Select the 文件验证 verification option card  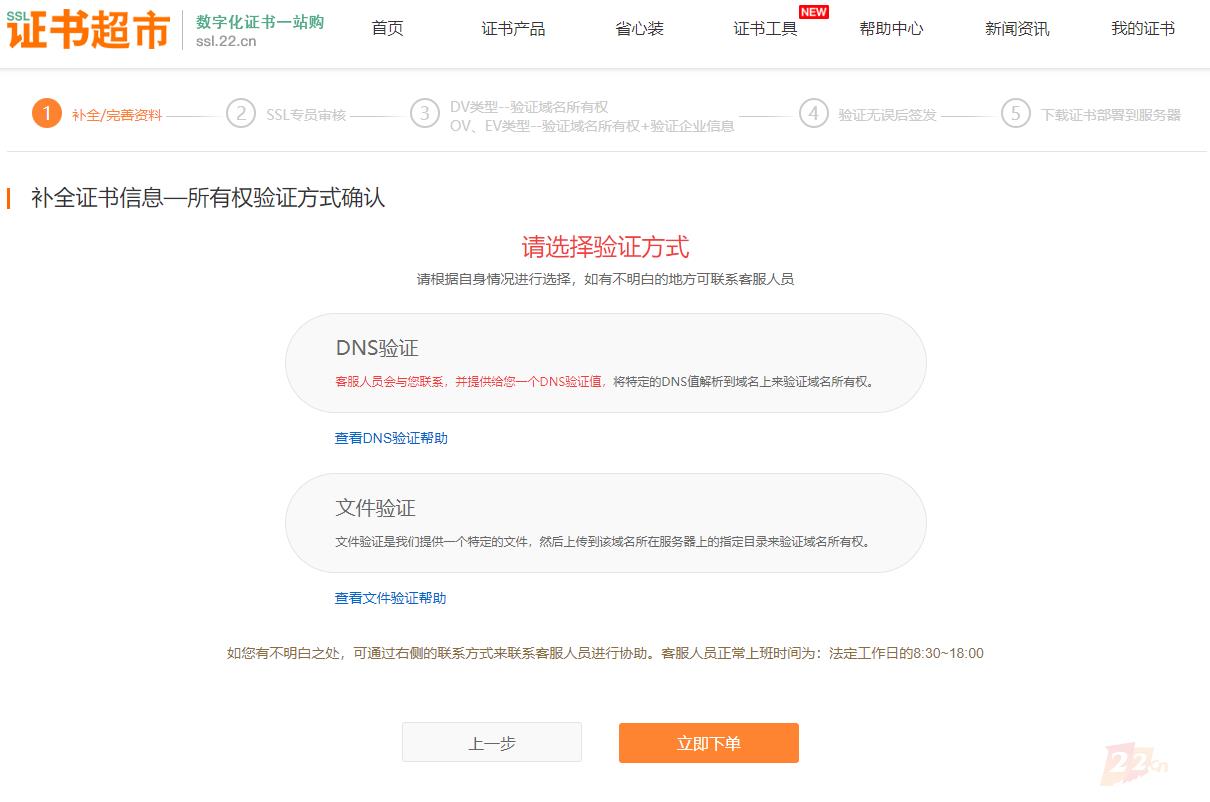click(605, 522)
